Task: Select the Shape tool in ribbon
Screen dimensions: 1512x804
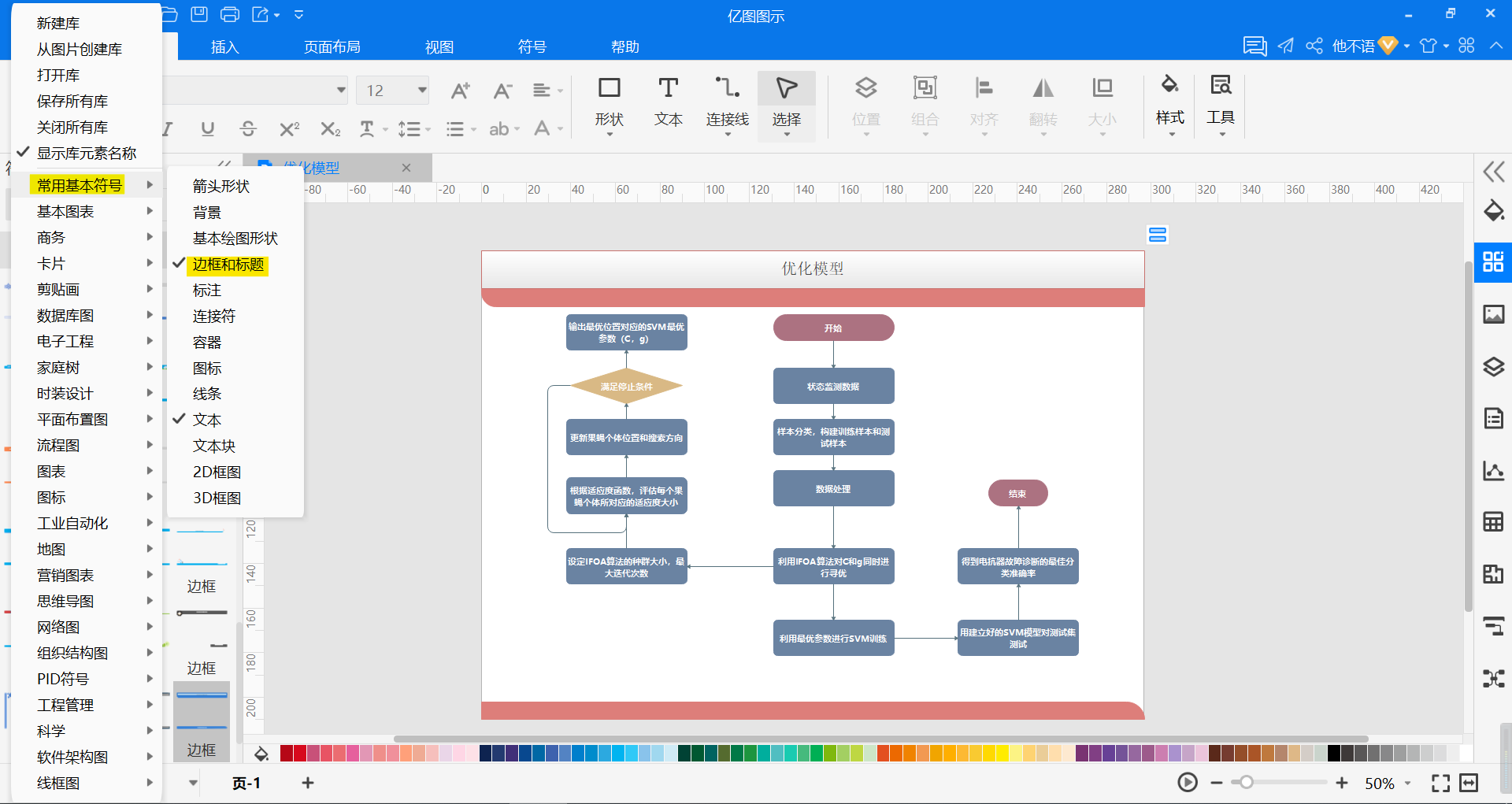Action: 609,103
